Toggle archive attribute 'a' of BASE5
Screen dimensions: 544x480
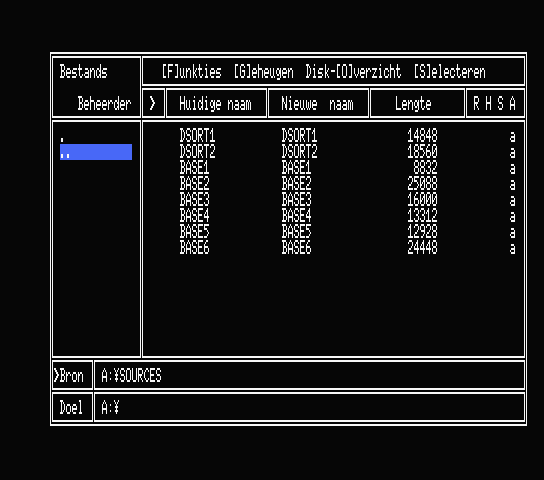pyautogui.click(x=512, y=233)
